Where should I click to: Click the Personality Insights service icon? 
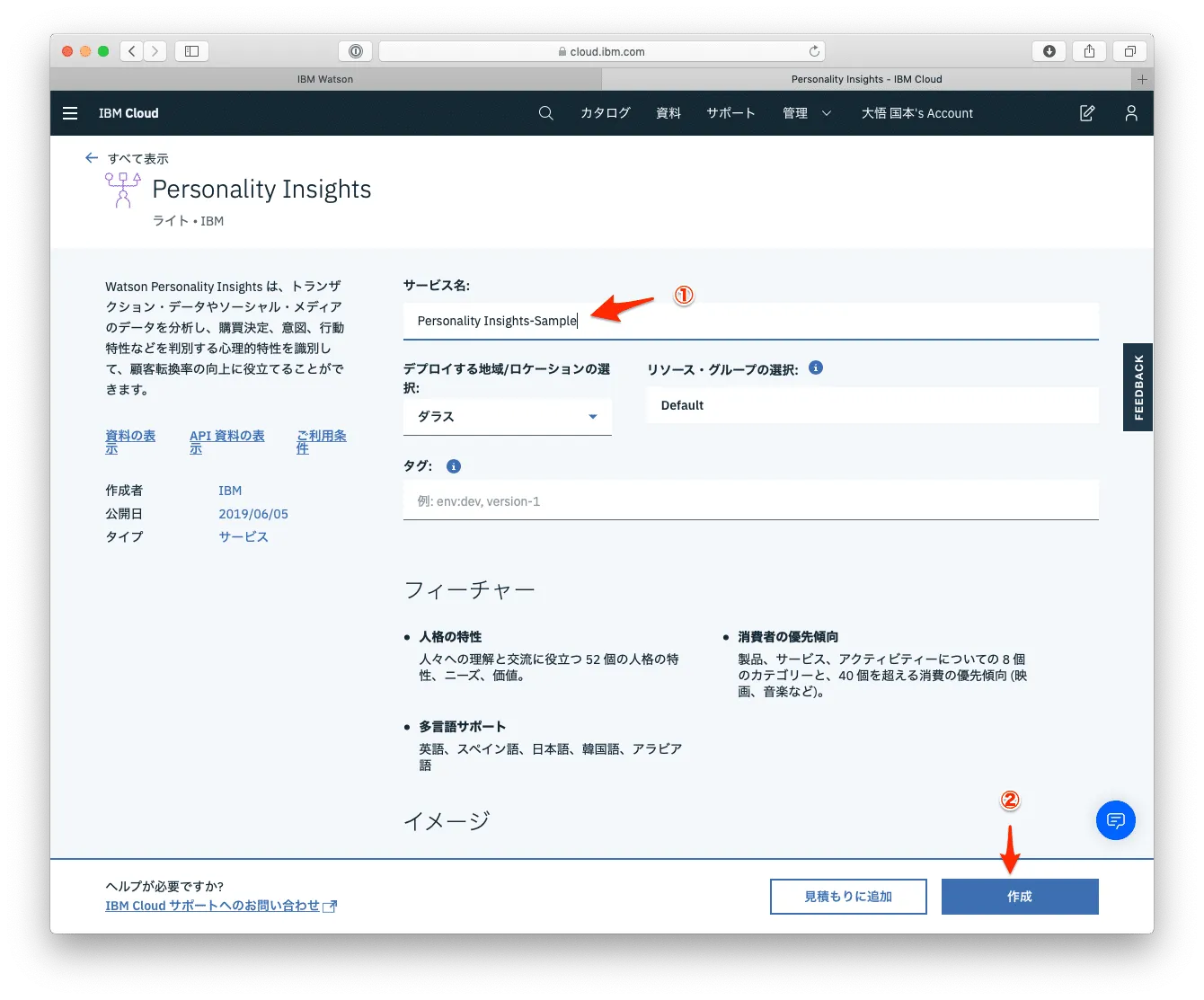click(123, 190)
